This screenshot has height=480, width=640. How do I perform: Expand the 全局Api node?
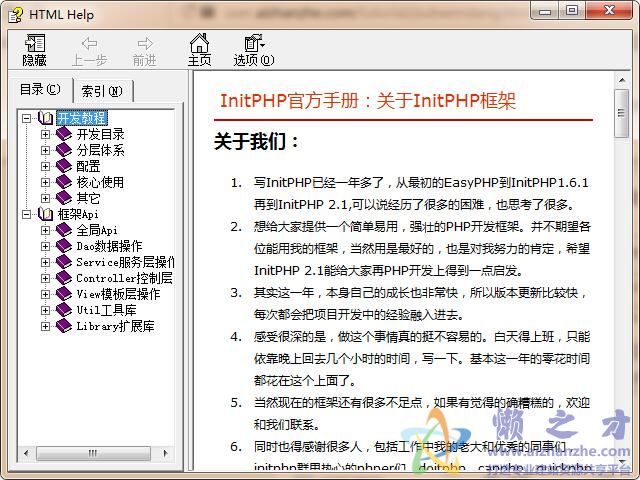pos(45,230)
